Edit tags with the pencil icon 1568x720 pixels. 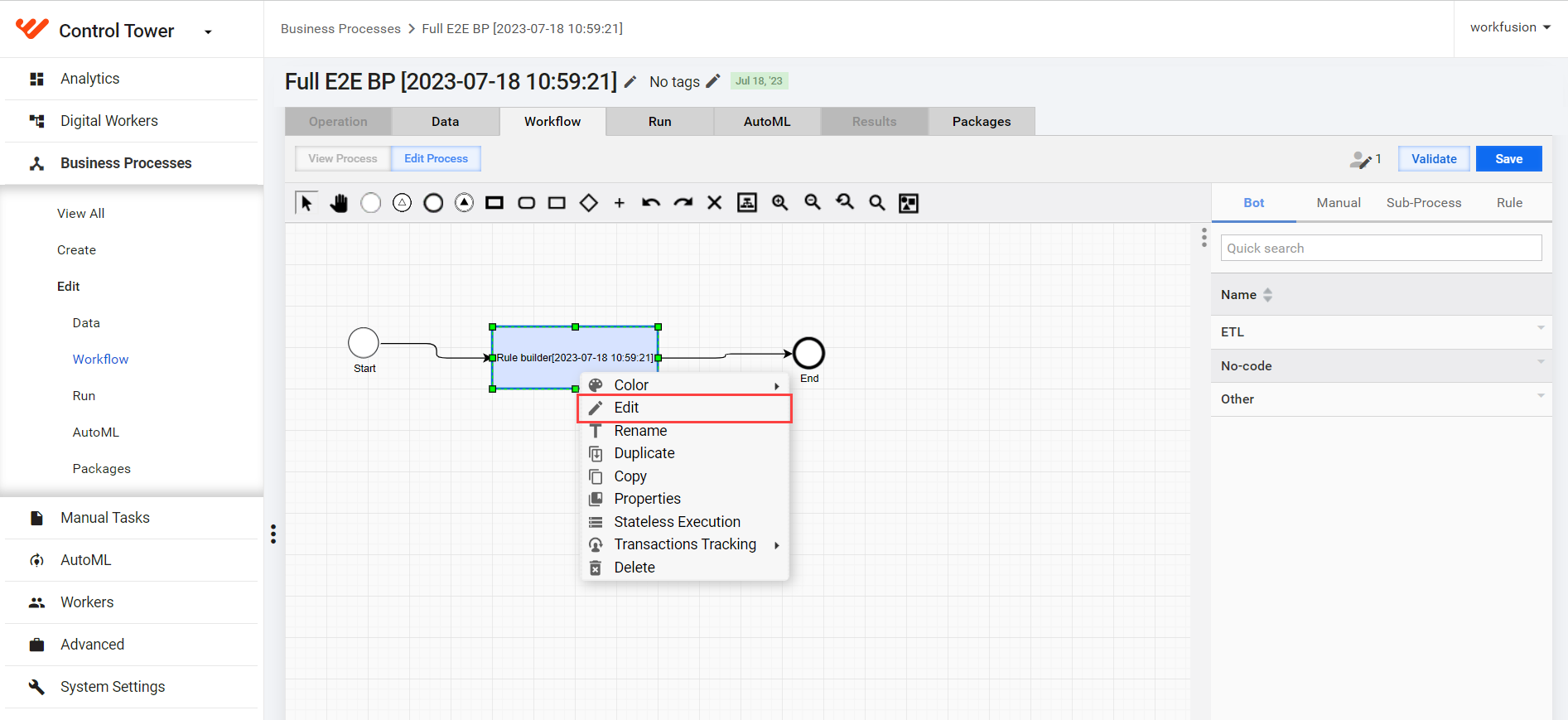(x=713, y=81)
